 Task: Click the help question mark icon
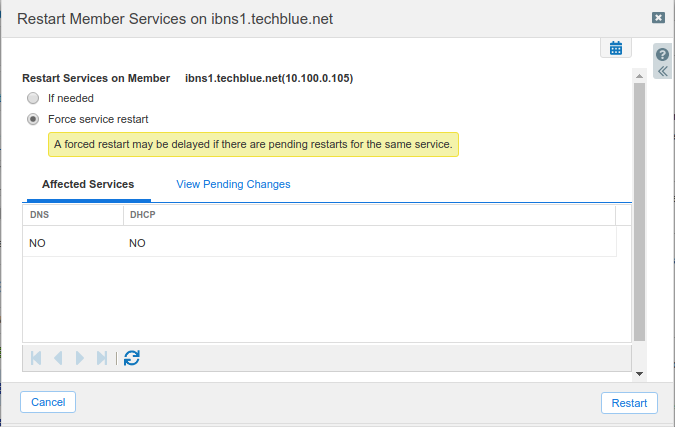coord(661,55)
